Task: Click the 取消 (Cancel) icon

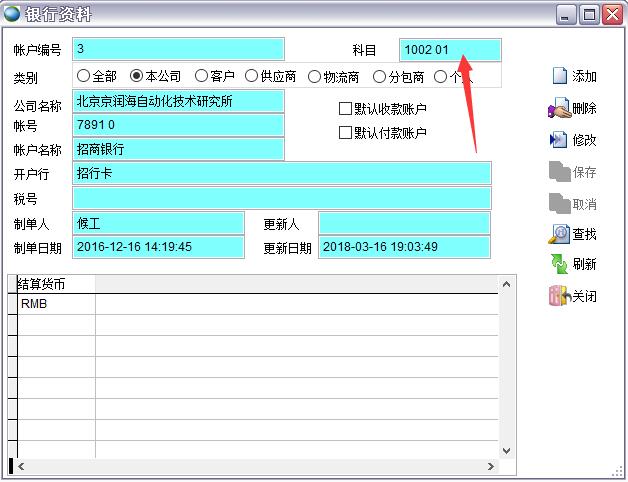Action: tap(559, 203)
